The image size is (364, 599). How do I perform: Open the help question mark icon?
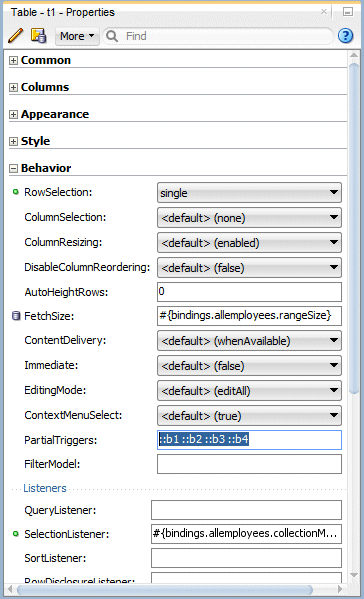pyautogui.click(x=345, y=36)
